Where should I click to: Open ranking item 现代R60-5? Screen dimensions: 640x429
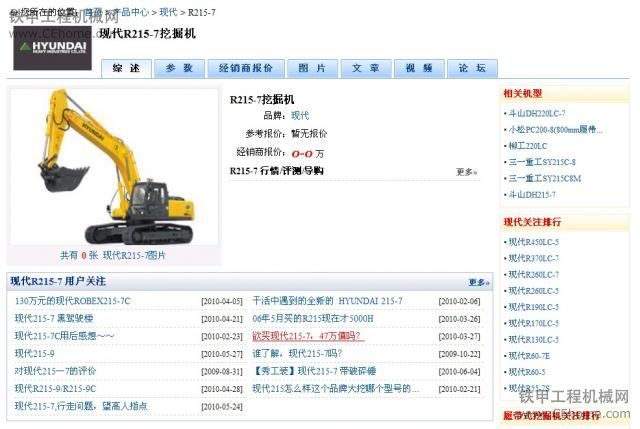coord(527,373)
